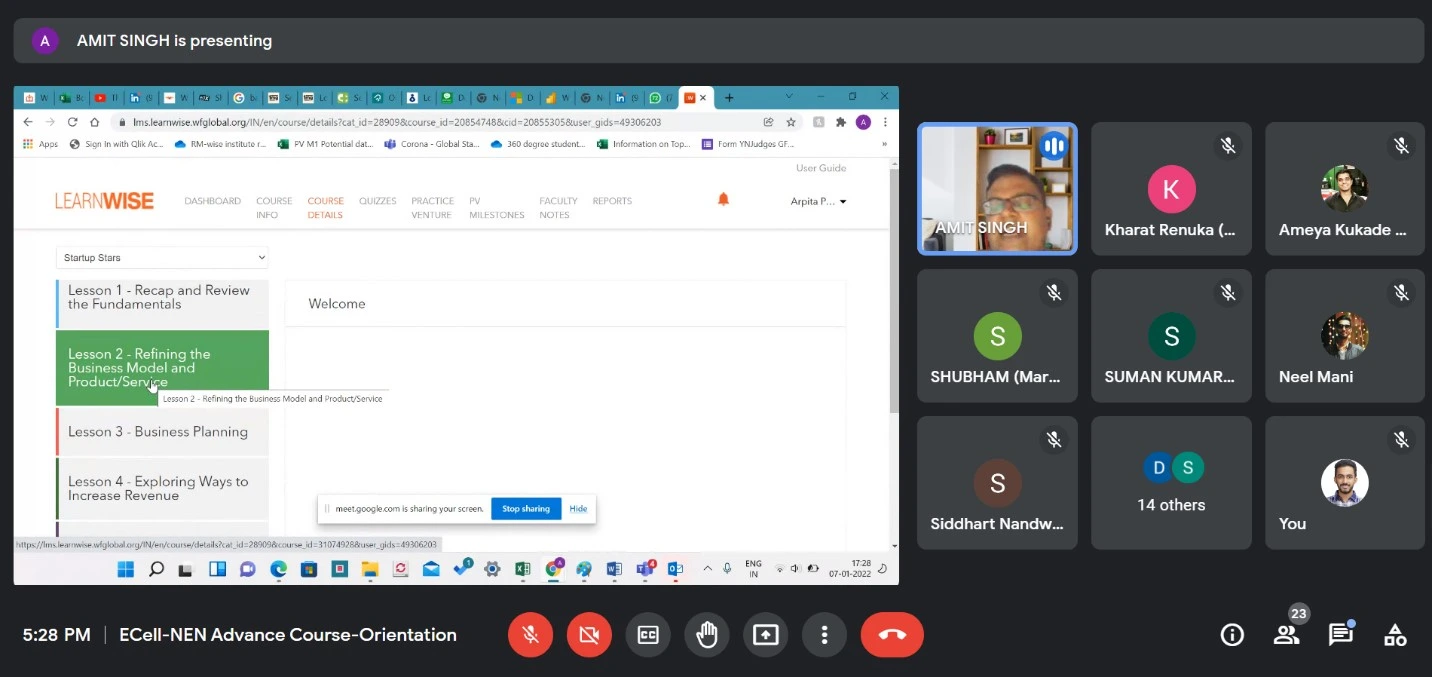
Task: Open REPORTS menu in shared page
Action: [x=612, y=201]
